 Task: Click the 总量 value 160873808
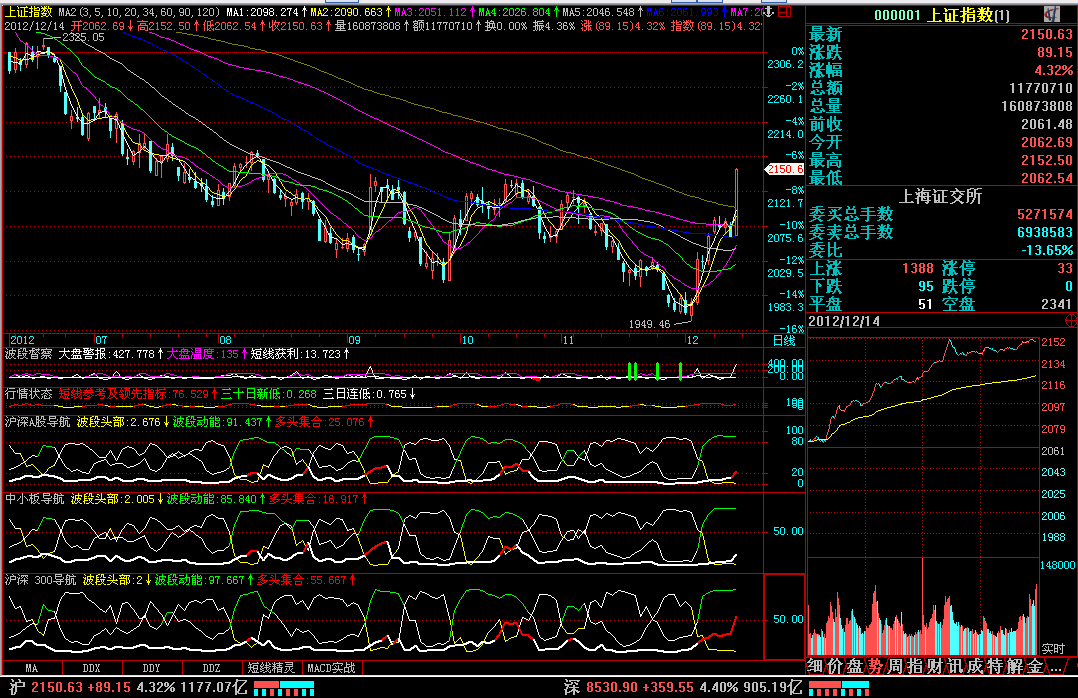[1037, 106]
